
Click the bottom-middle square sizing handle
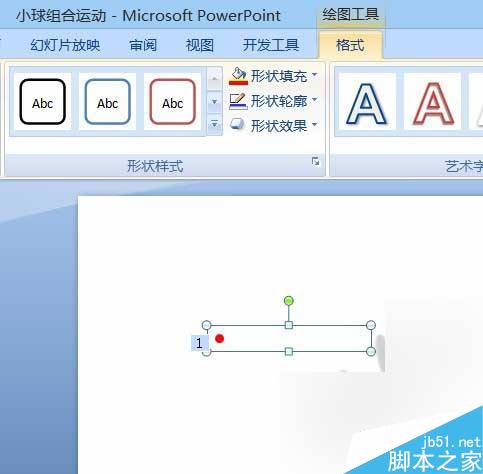coord(289,351)
